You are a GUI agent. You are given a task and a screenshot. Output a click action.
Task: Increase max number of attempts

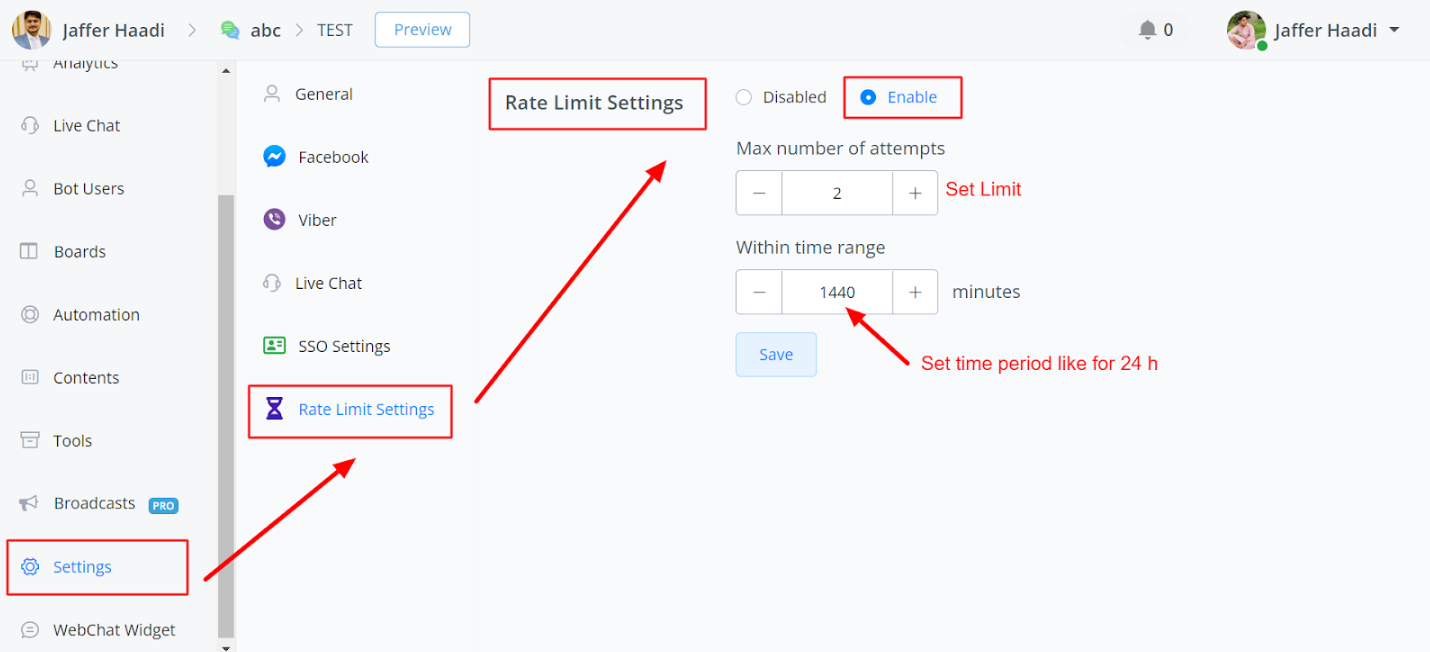914,193
